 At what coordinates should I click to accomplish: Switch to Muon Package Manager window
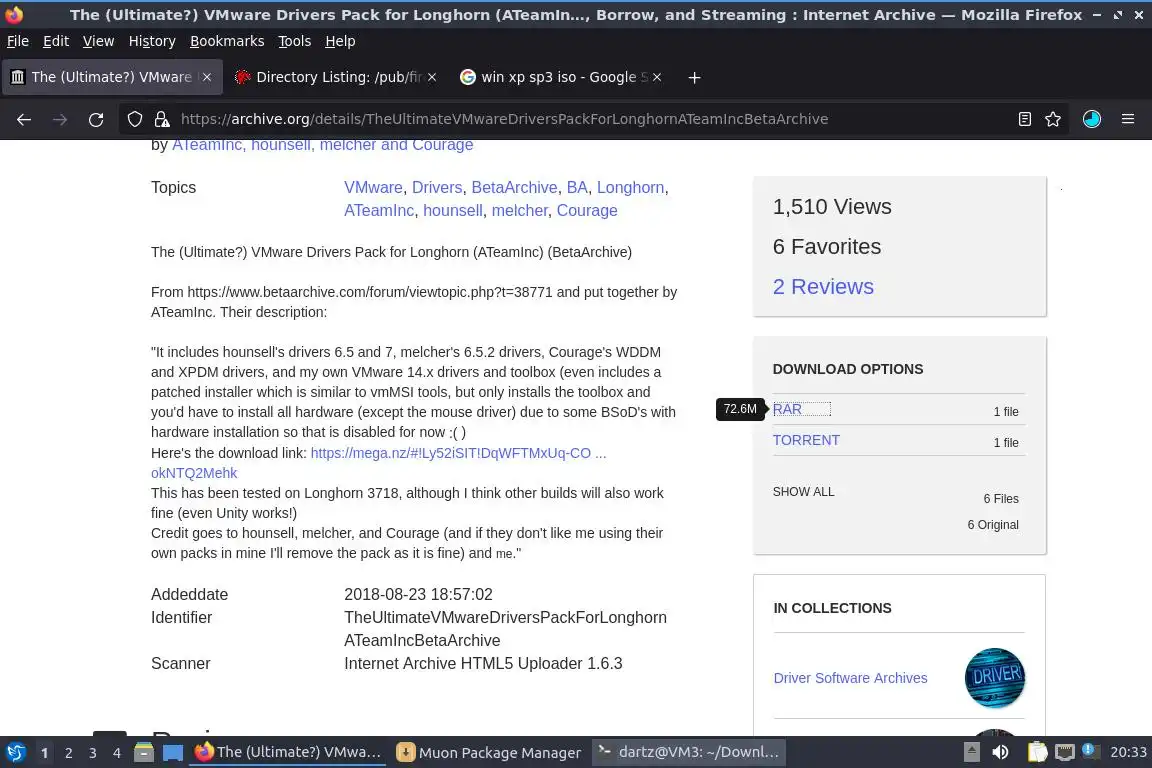[x=489, y=752]
